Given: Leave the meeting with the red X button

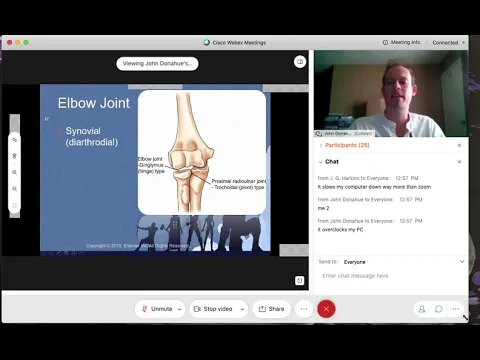Looking at the screenshot, I should [326, 309].
